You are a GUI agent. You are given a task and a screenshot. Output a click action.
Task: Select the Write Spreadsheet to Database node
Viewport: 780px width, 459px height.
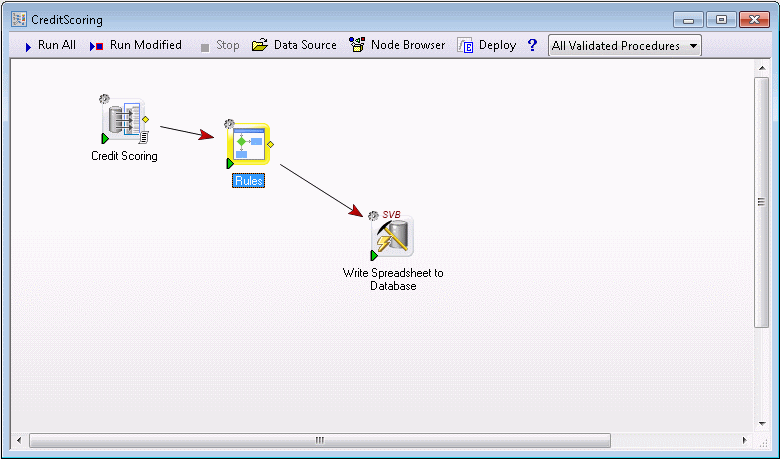(392, 236)
